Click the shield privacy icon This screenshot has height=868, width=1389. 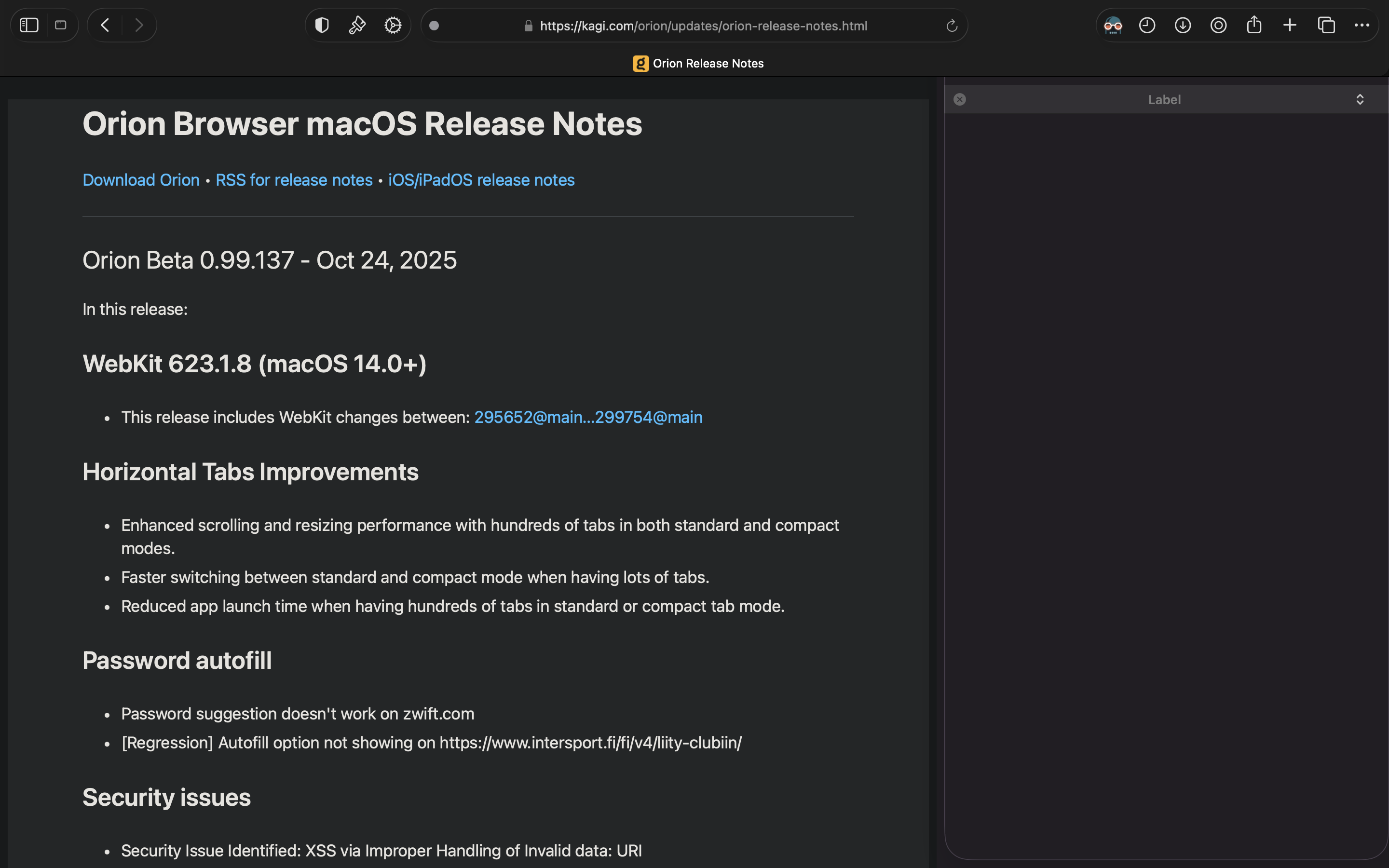(x=322, y=25)
